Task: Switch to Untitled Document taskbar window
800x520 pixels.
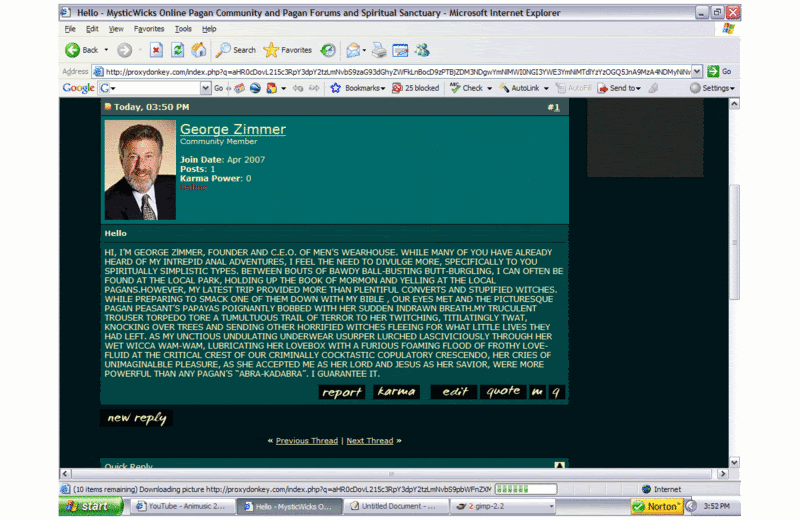Action: click(x=394, y=506)
